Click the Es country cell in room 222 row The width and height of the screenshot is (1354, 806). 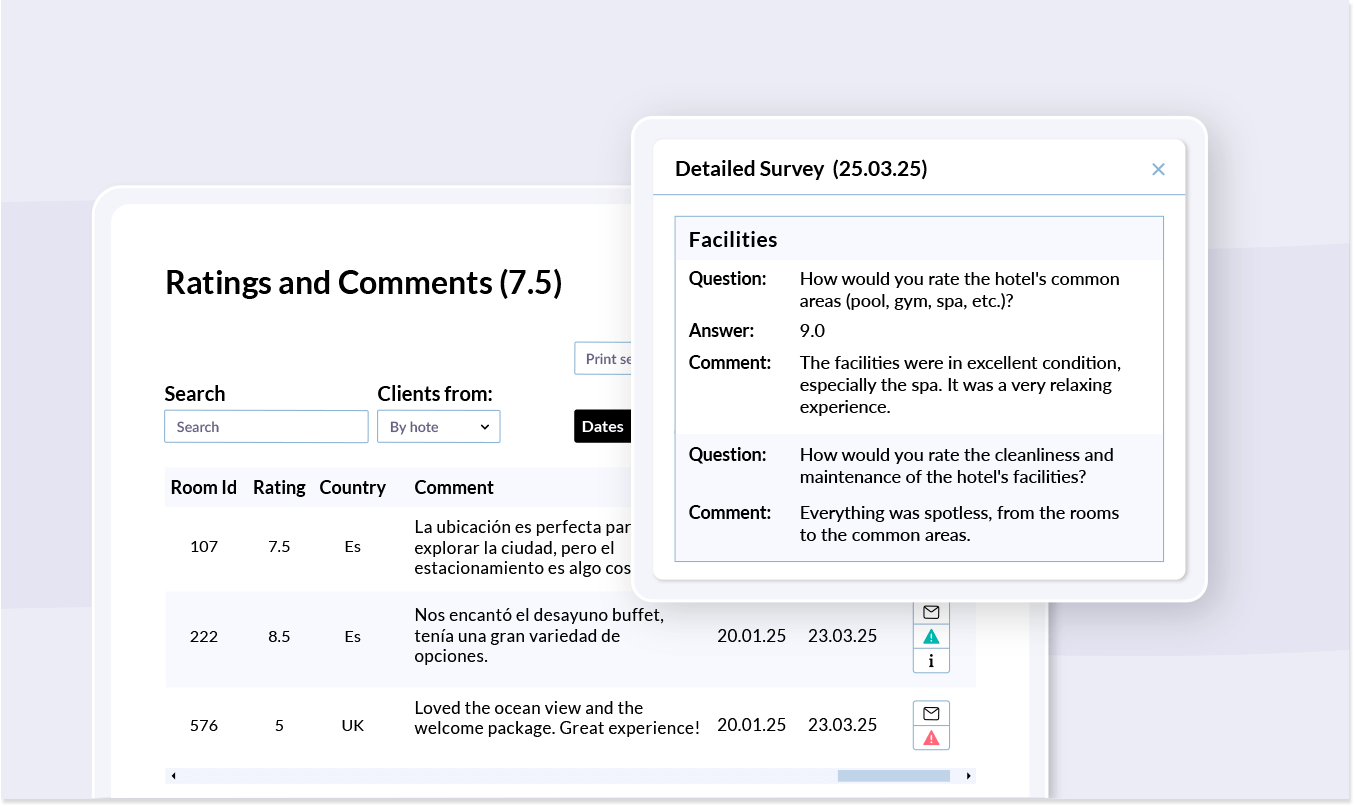tap(352, 636)
